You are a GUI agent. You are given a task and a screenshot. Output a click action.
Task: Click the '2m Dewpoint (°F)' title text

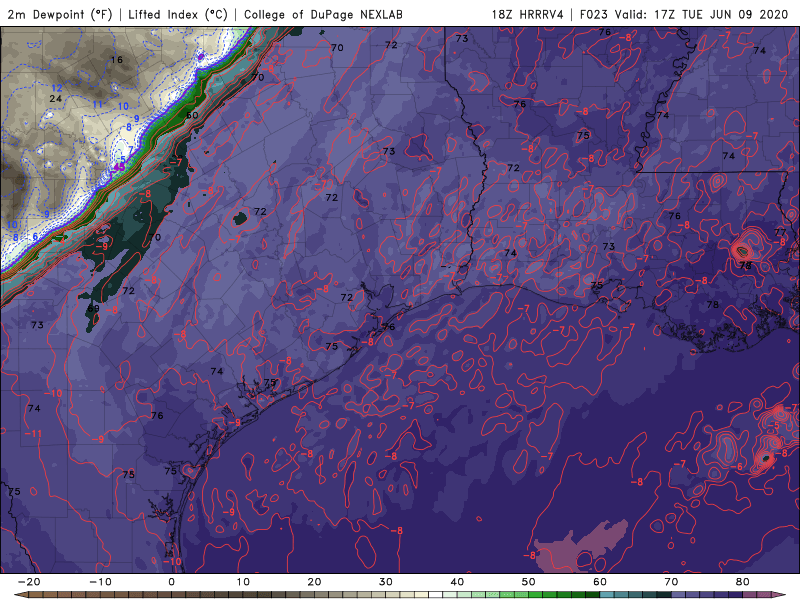pos(60,14)
